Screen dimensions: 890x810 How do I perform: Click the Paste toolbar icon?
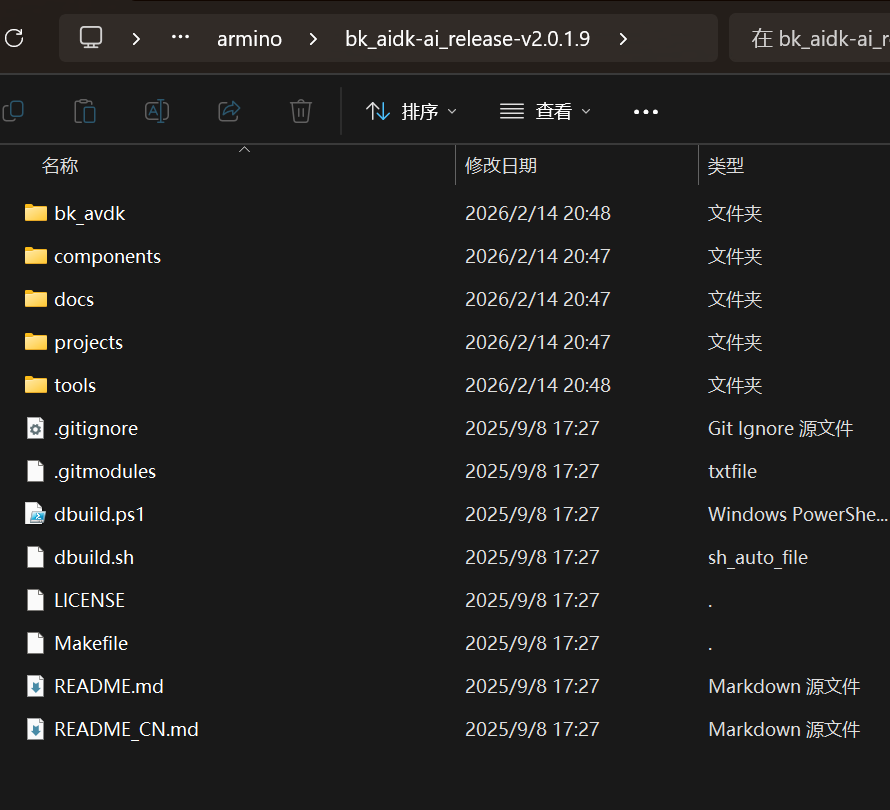[x=85, y=111]
